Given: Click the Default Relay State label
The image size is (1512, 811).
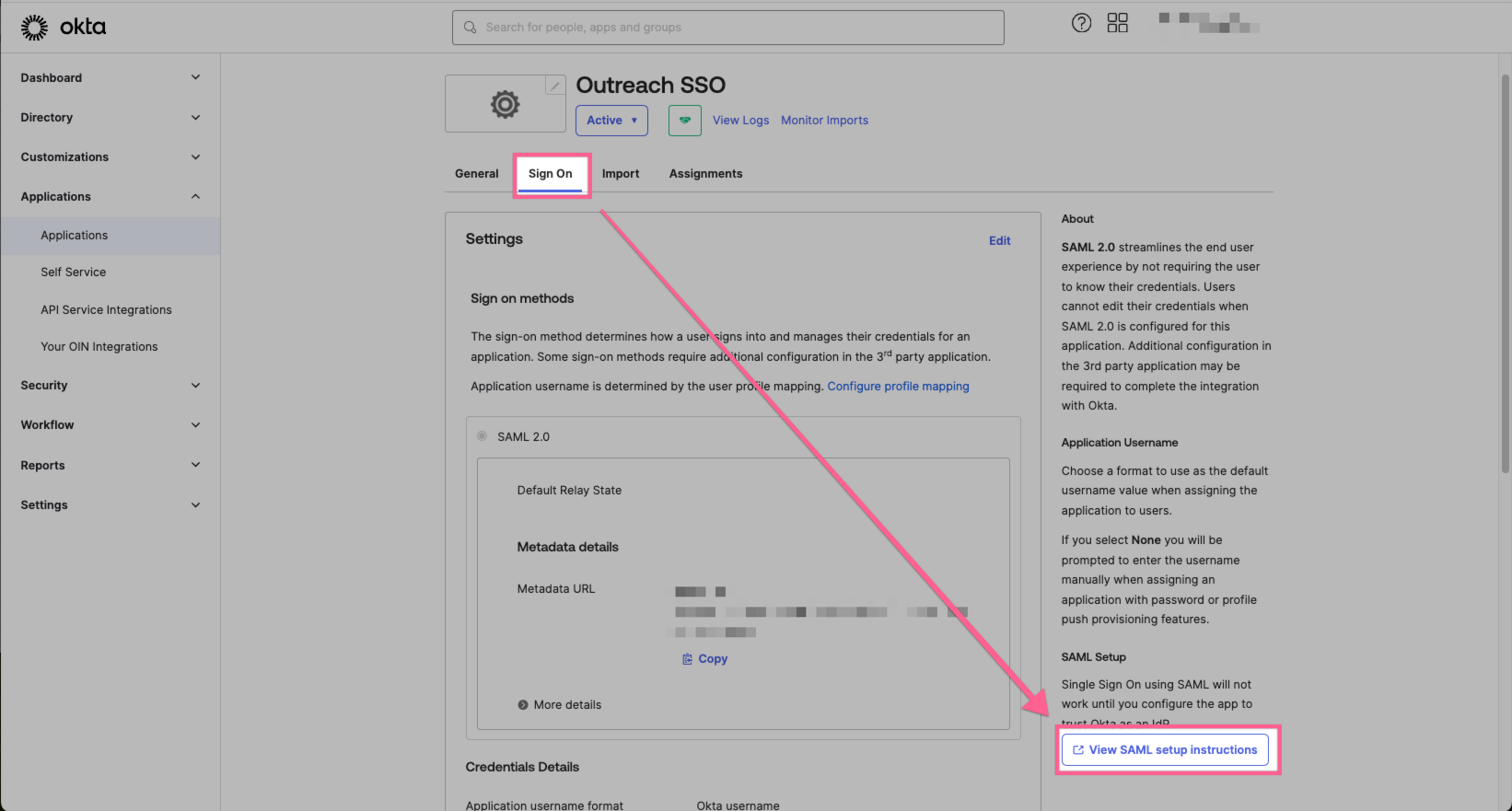Looking at the screenshot, I should (569, 491).
